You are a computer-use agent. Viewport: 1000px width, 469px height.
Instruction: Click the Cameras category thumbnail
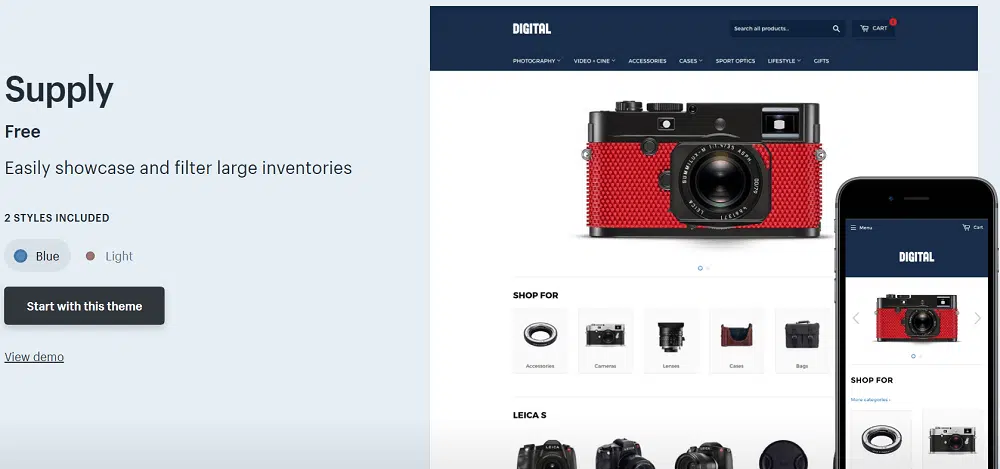click(605, 341)
